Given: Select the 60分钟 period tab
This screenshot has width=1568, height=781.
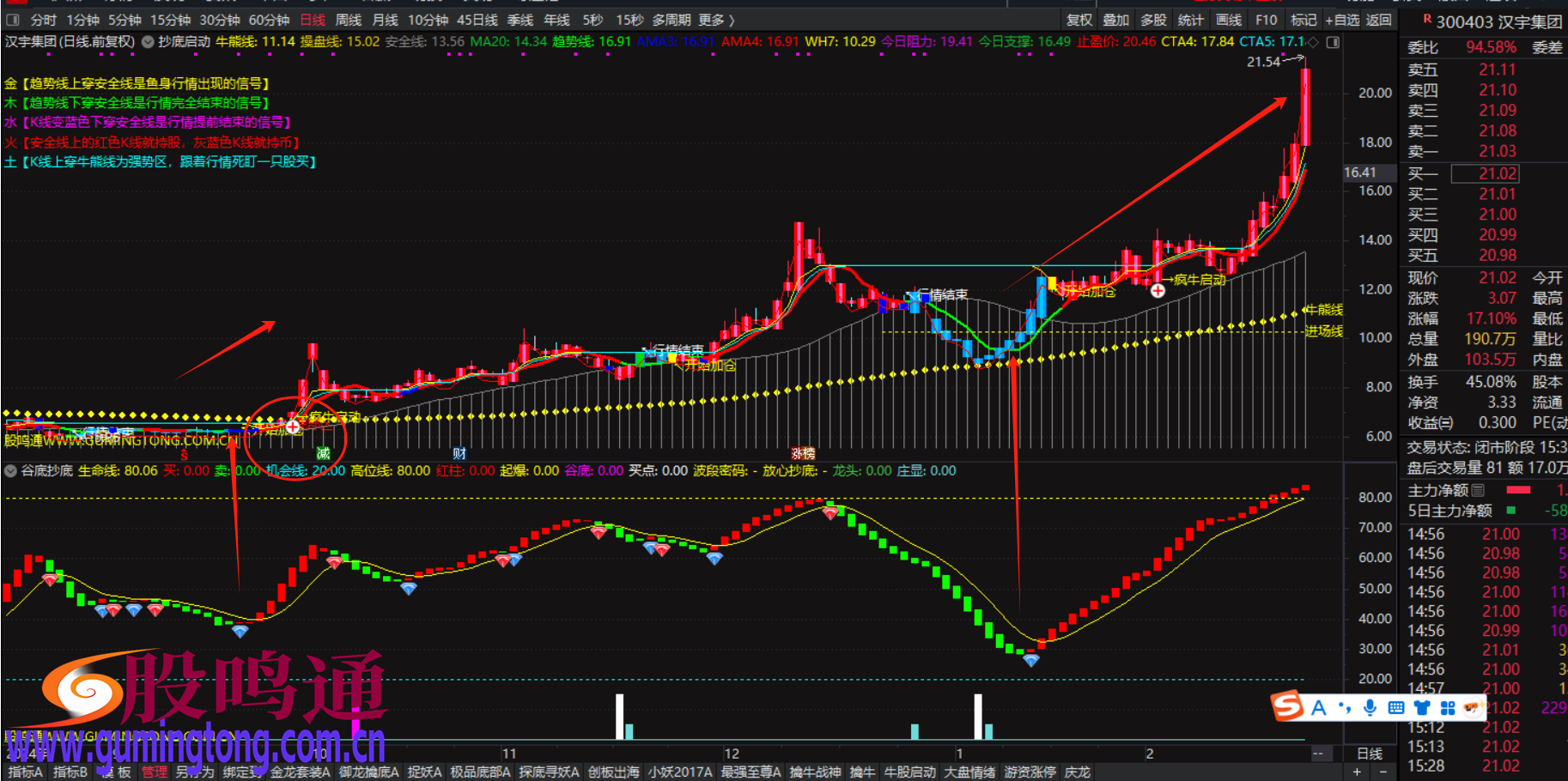Looking at the screenshot, I should pos(269,20).
